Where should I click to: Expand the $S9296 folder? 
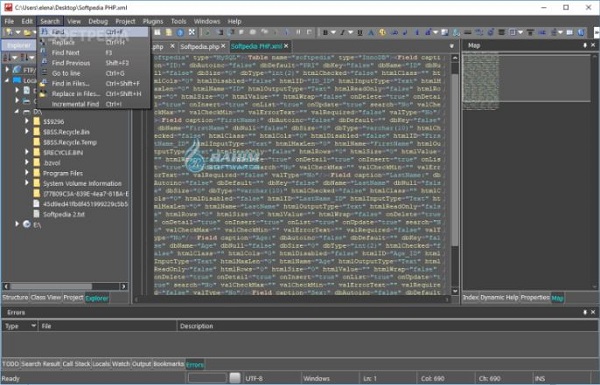coord(27,121)
